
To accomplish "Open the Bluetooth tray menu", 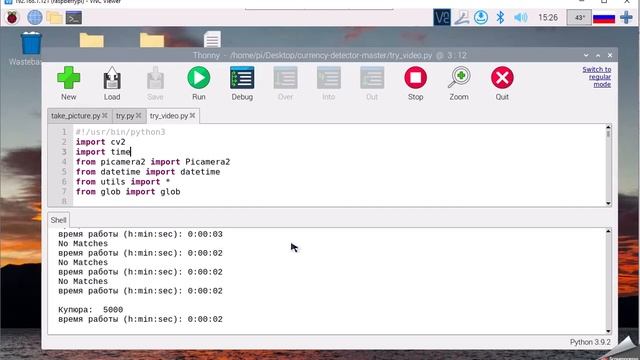I will [x=500, y=18].
